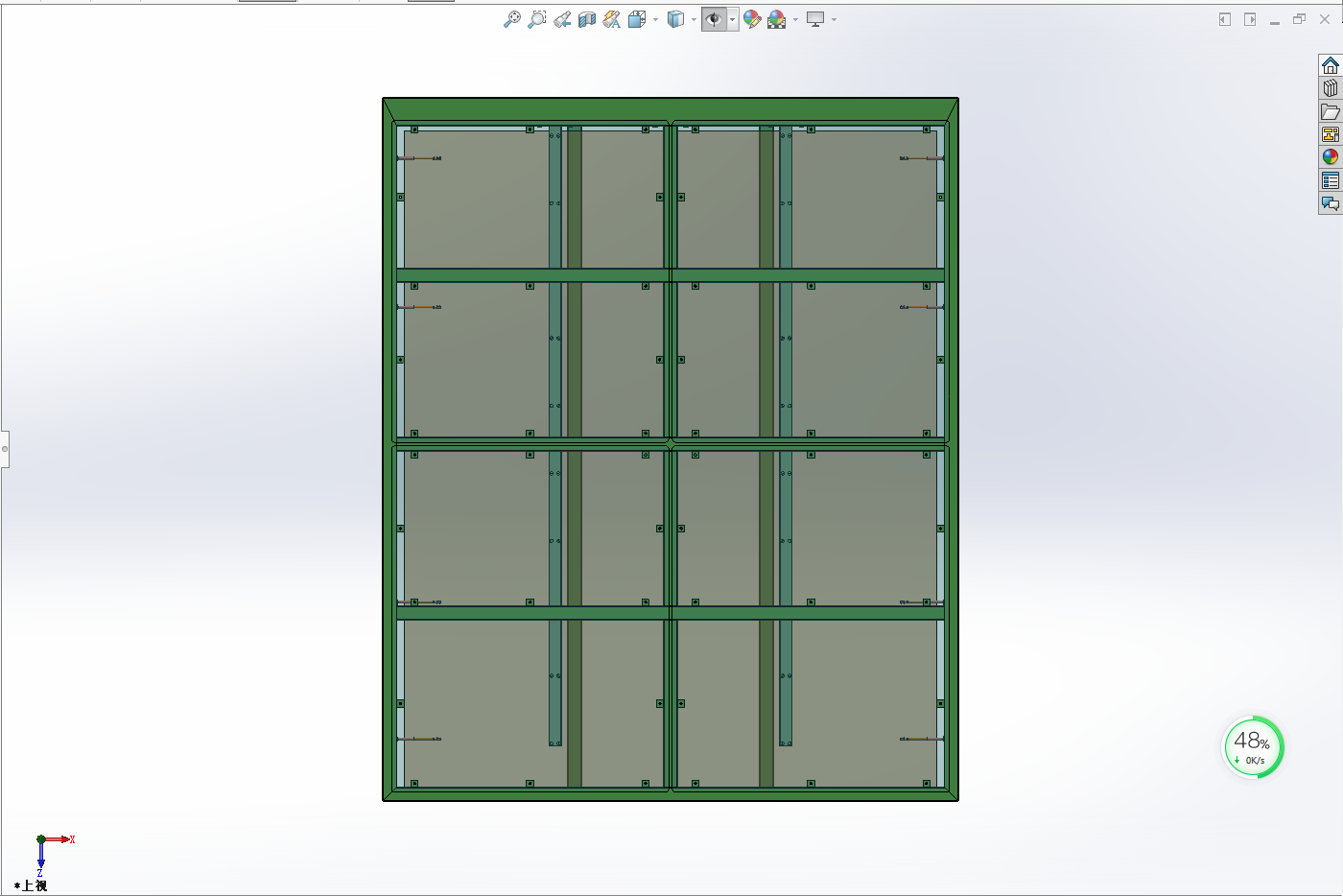Expand the collapsed left panel handle

point(5,449)
